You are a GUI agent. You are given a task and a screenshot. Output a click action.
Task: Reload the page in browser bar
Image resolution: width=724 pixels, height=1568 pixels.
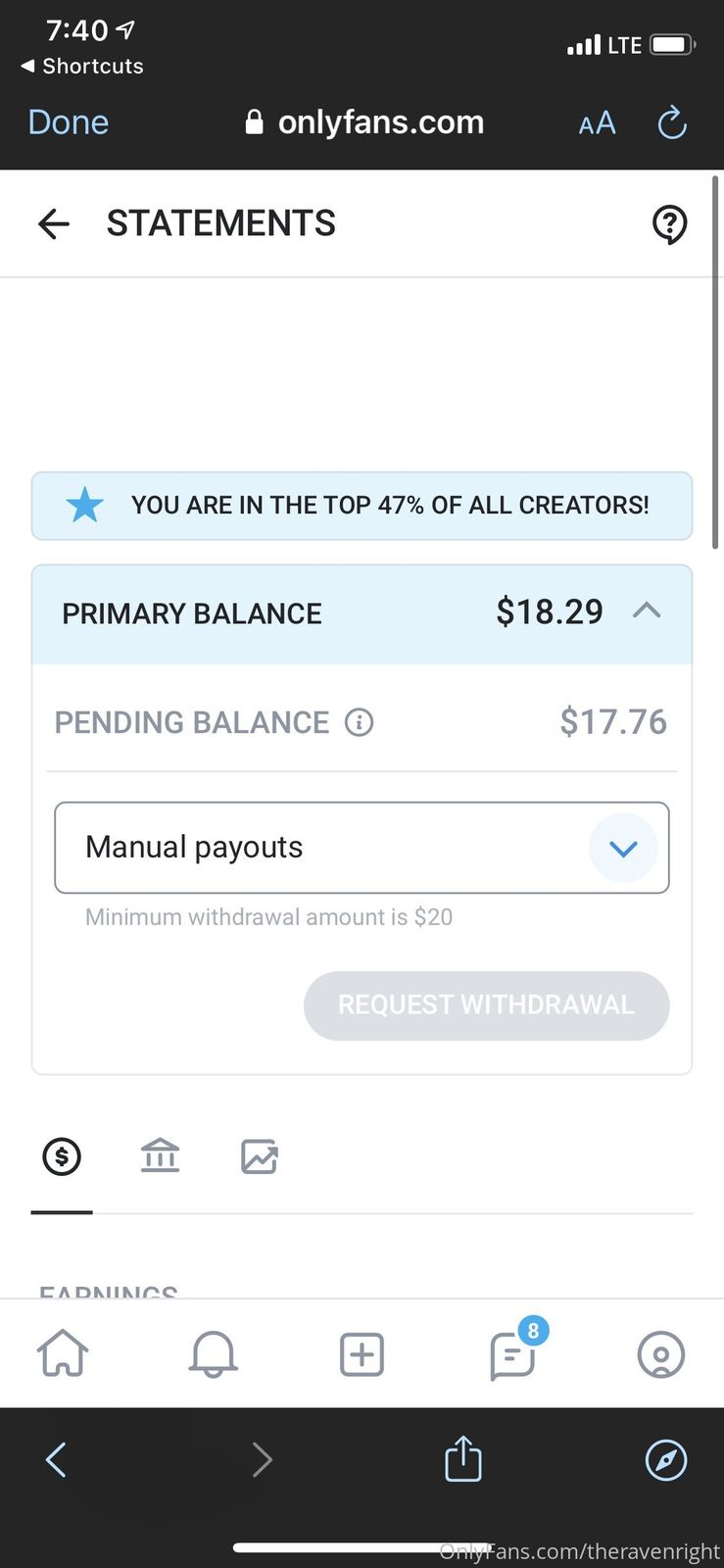(x=672, y=122)
